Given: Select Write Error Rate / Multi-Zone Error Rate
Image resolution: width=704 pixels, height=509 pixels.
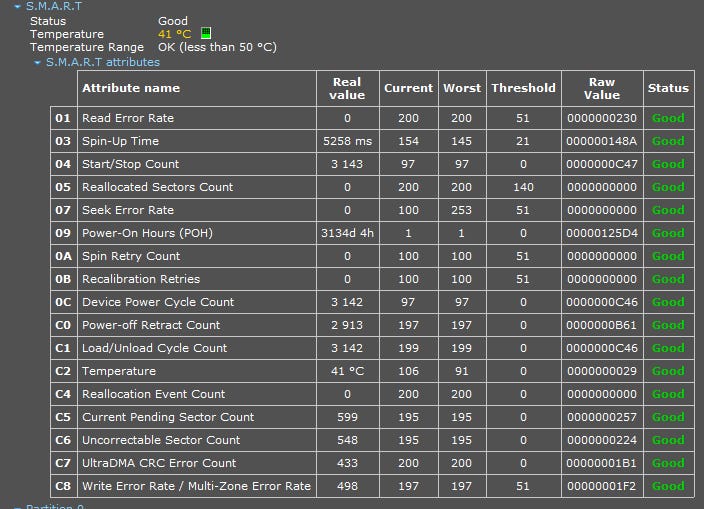Looking at the screenshot, I should [196, 486].
